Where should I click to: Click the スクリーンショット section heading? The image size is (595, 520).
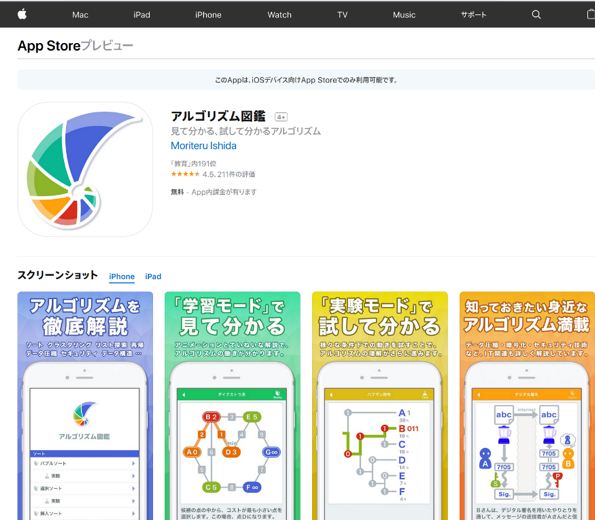click(x=58, y=275)
